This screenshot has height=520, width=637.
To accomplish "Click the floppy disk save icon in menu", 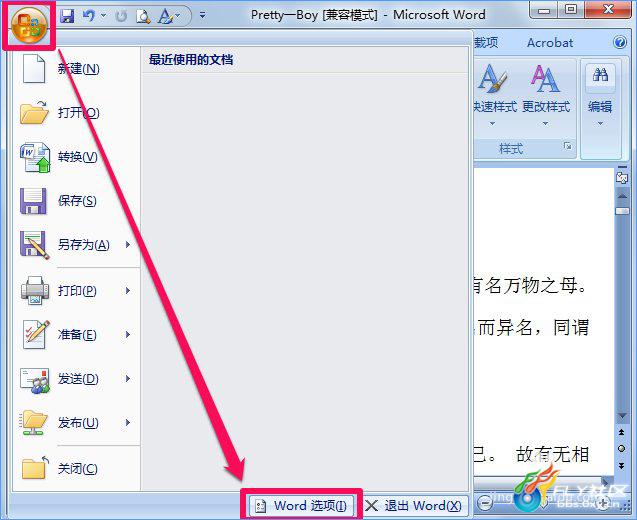I will (33, 201).
